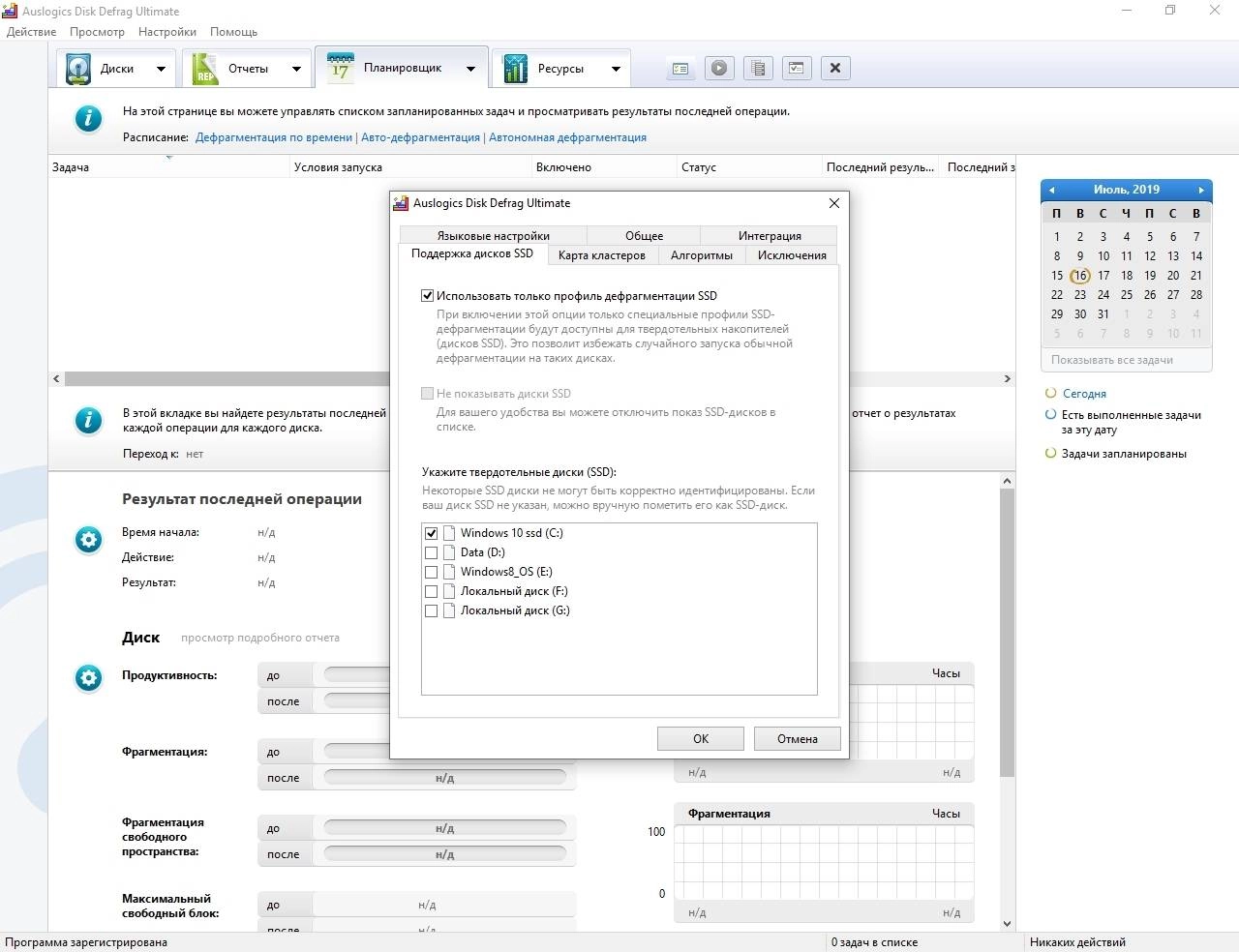The height and width of the screenshot is (952, 1239).
Task: Switch to the Карта кластеров tab
Action: pos(602,255)
